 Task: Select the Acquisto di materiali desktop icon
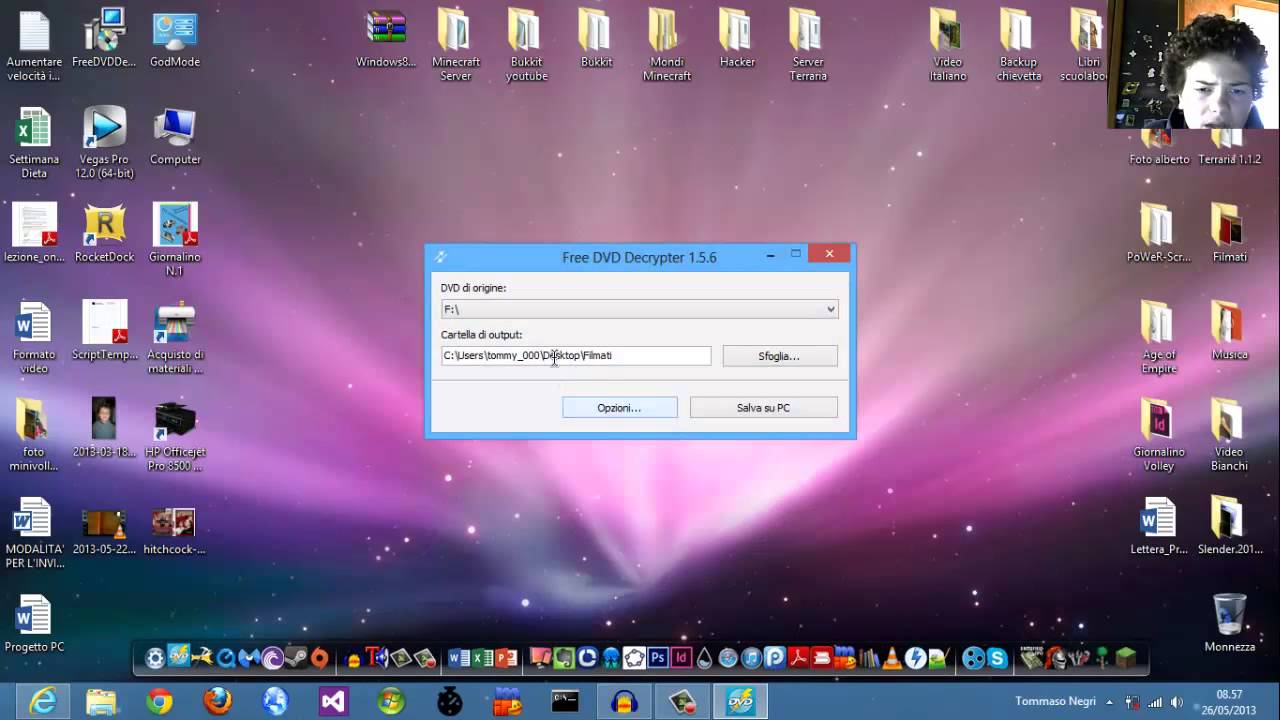175,338
